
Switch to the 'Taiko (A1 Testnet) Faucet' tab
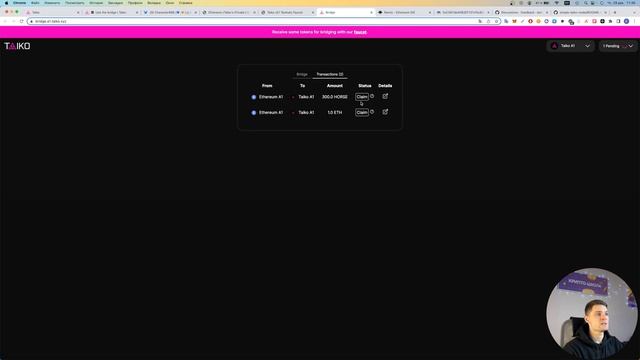click(287, 12)
